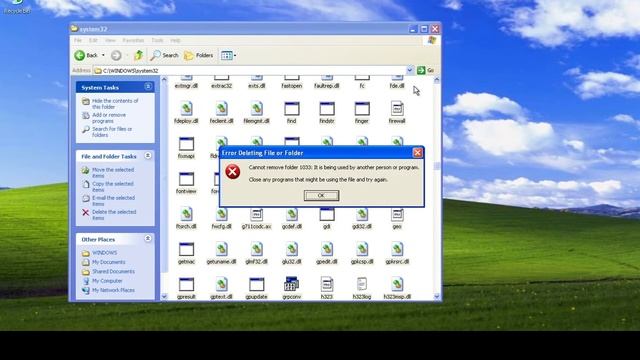Viewport: 640px width, 360px height.
Task: Click the file list scroll up arrow
Action: (x=437, y=80)
